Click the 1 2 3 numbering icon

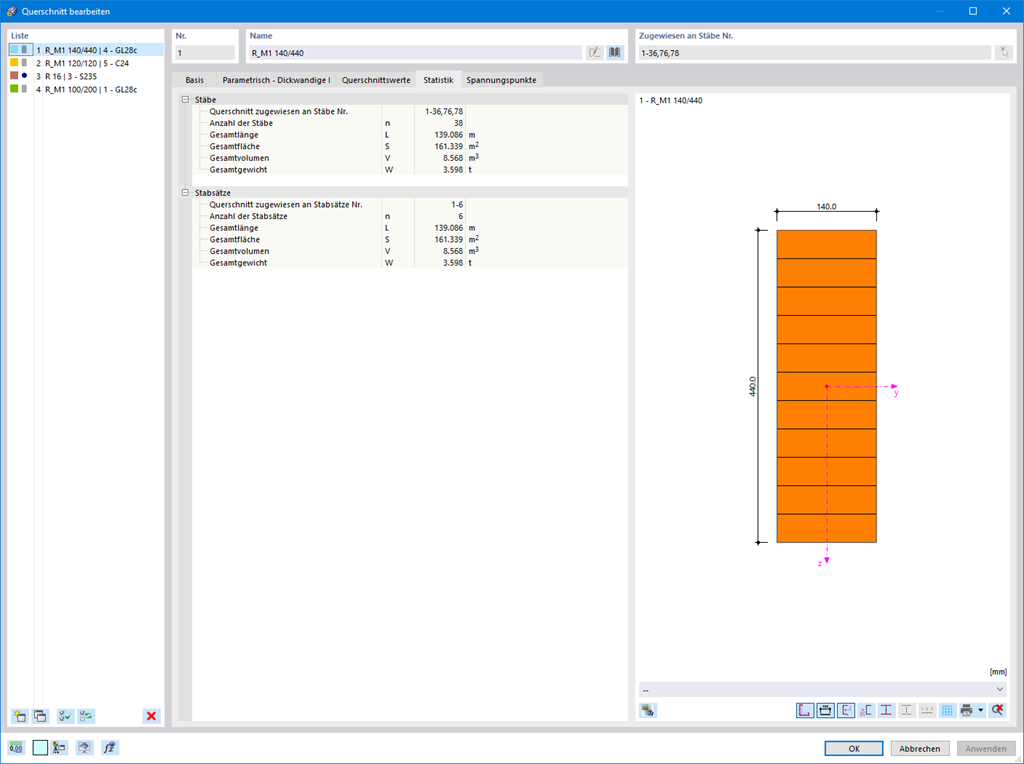pyautogui.click(x=927, y=710)
